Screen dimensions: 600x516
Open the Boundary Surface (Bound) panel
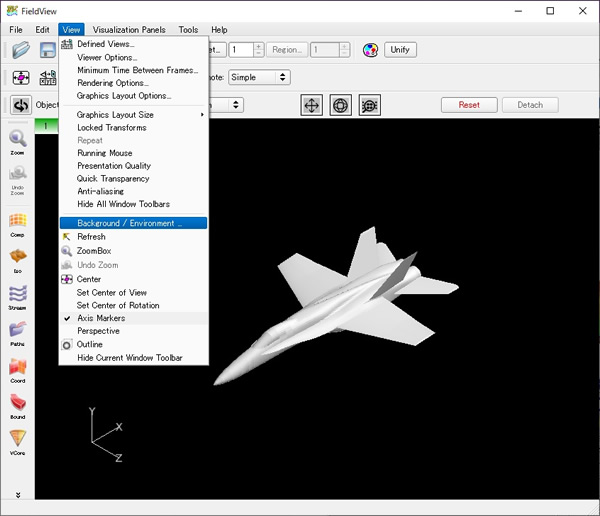click(18, 403)
